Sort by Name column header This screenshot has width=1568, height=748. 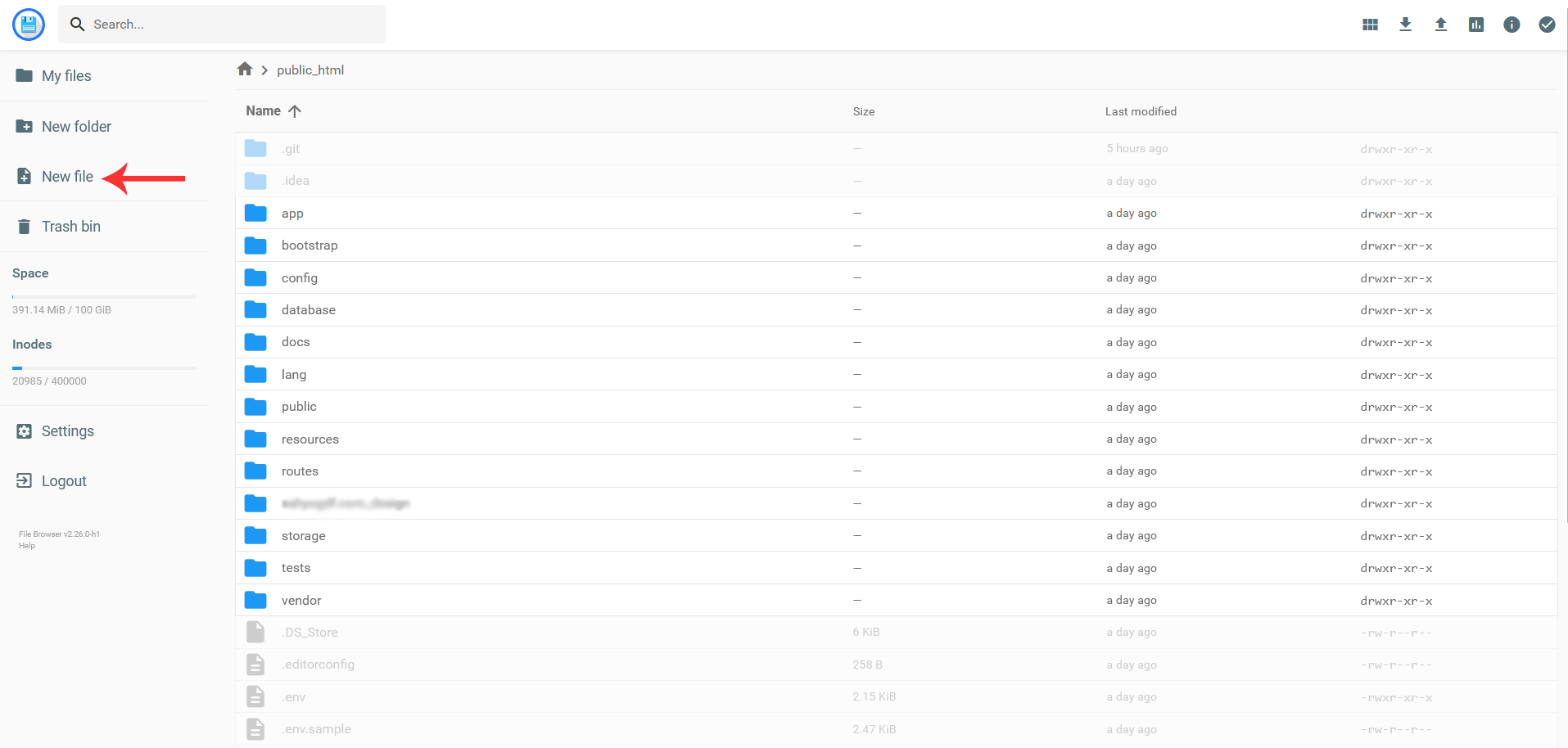tap(263, 111)
